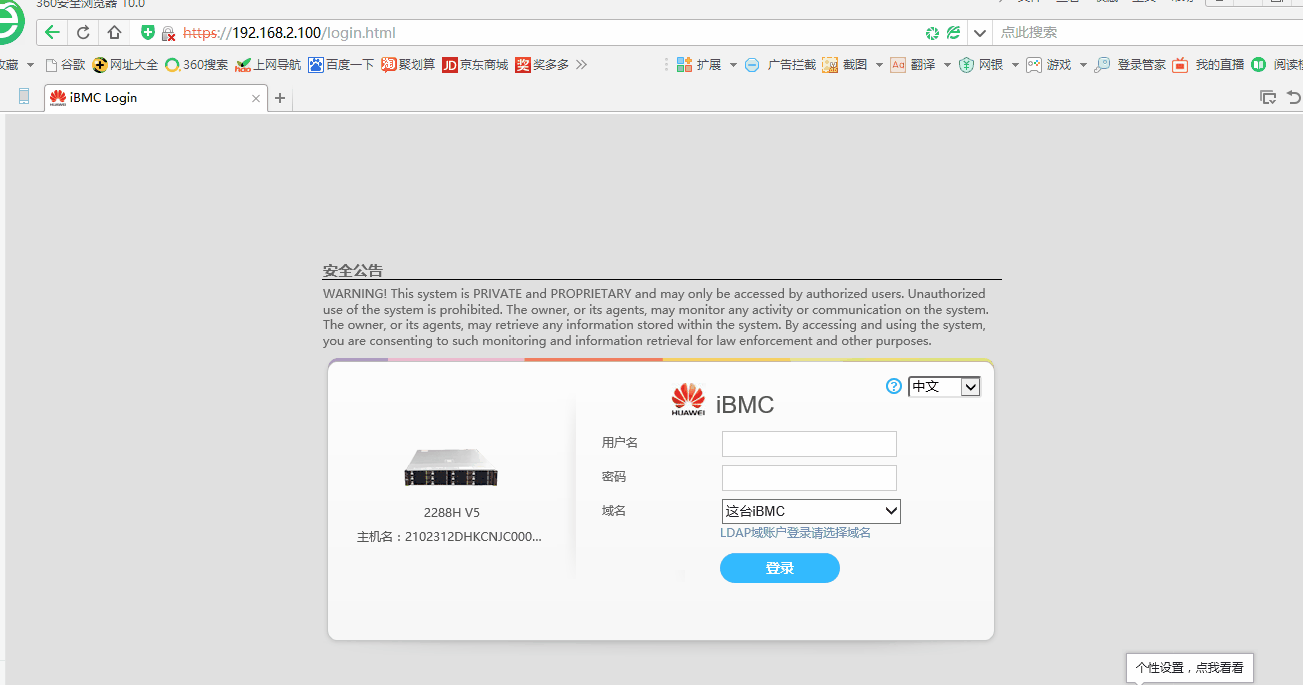This screenshot has width=1303, height=685.
Task: Expand the dropdown arrow beside 网银
Action: pos(1015,65)
